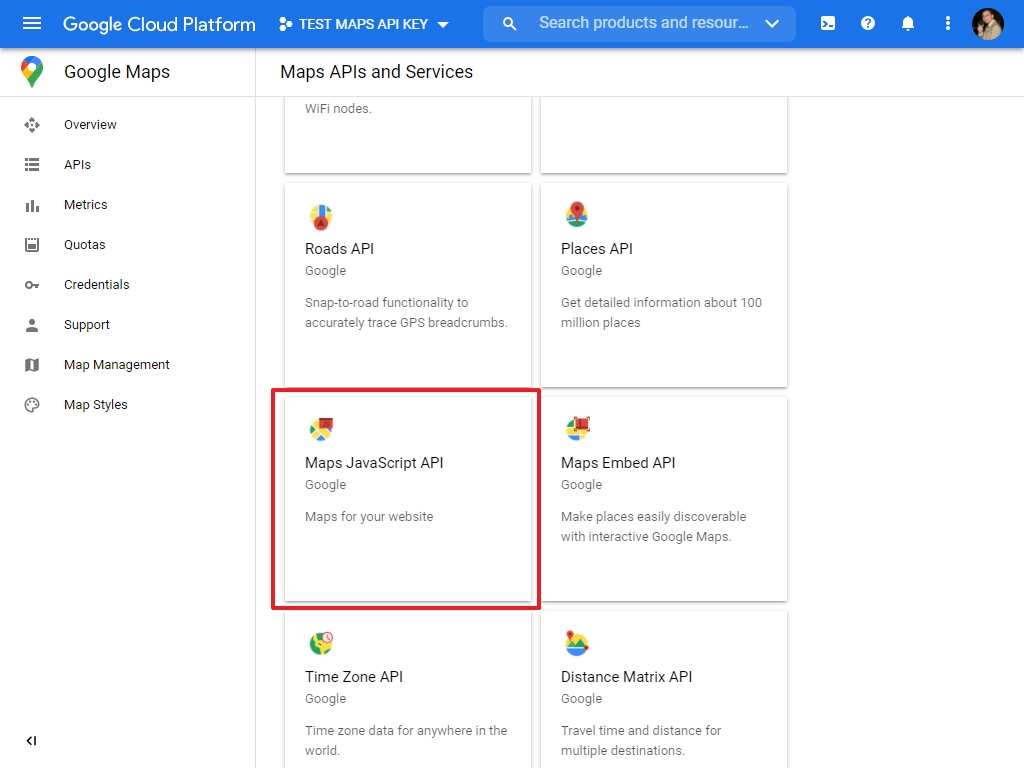Open APIs in sidebar
This screenshot has width=1024, height=768.
77,165
